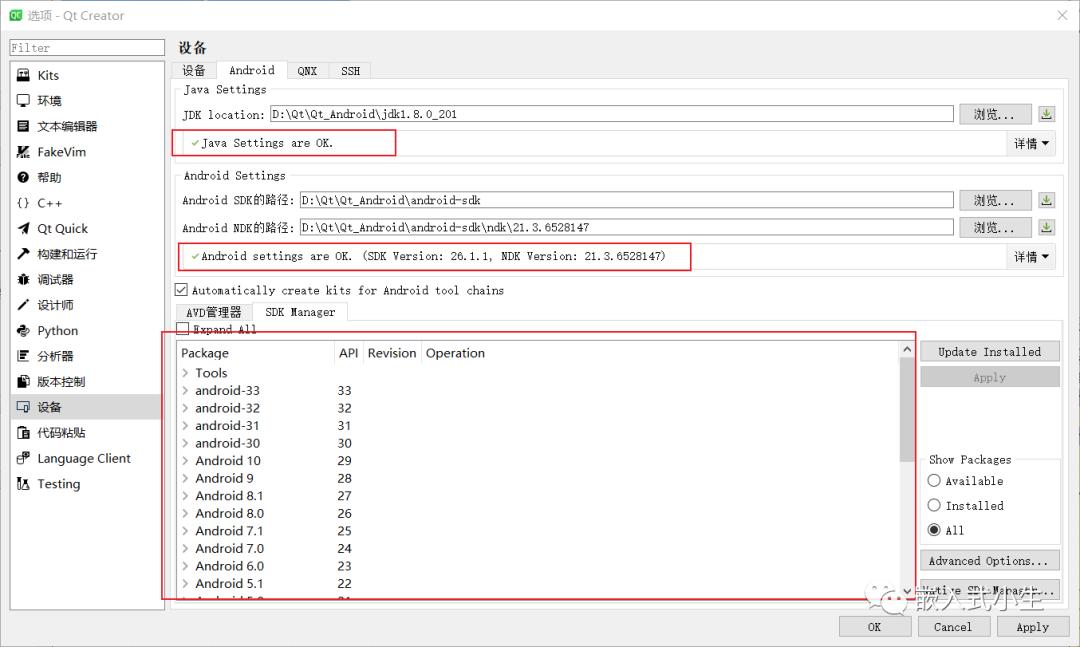Open the SDK Manager tab
Image resolution: width=1080 pixels, height=647 pixels.
pyautogui.click(x=300, y=311)
